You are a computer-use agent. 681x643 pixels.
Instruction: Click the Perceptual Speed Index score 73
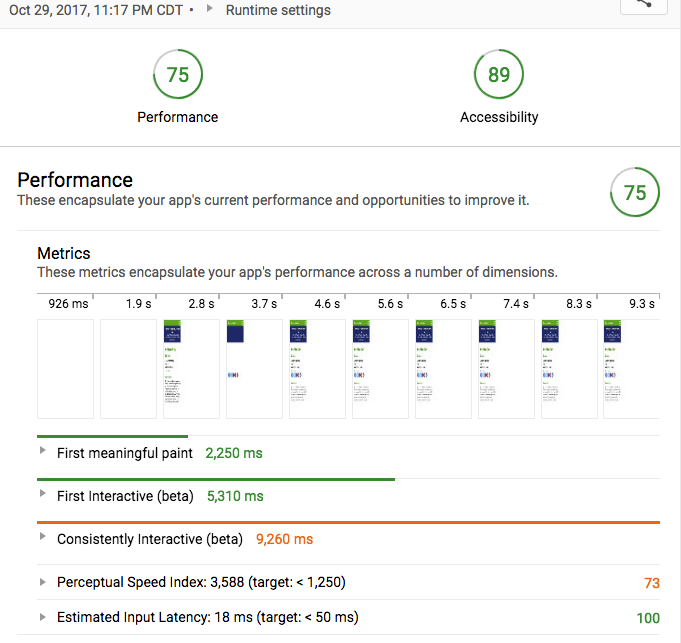(652, 582)
